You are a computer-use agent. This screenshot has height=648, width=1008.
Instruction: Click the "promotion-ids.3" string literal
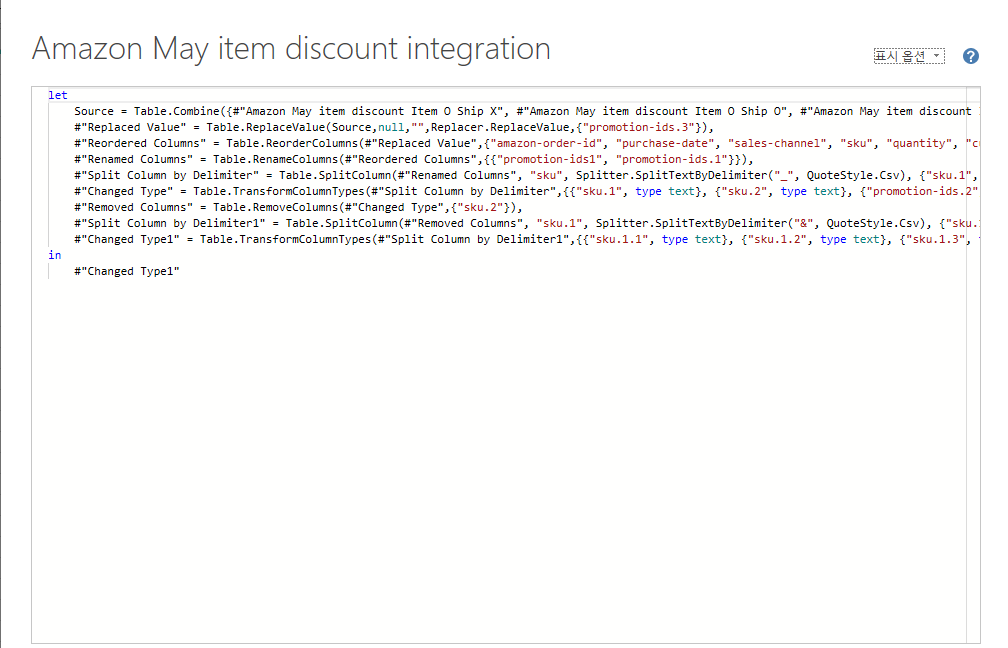[x=638, y=127]
